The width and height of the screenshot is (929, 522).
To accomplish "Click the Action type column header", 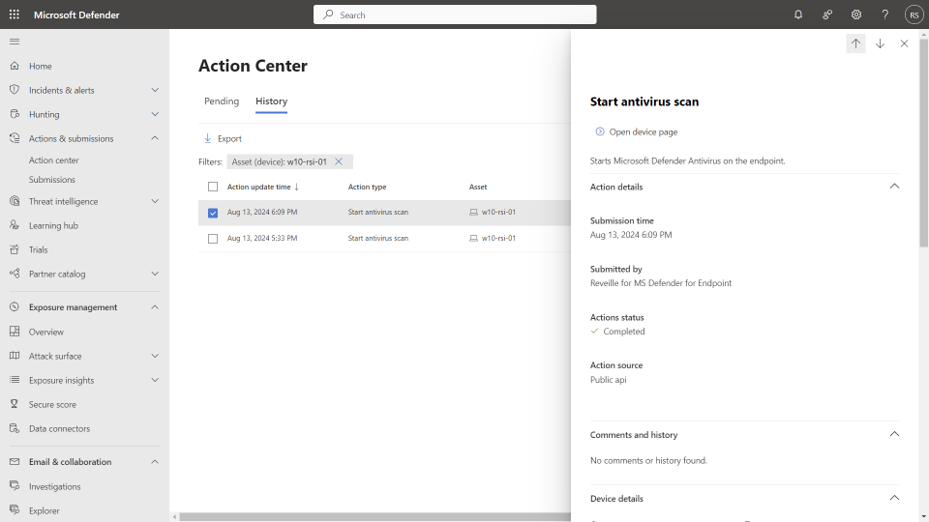I will tap(367, 187).
